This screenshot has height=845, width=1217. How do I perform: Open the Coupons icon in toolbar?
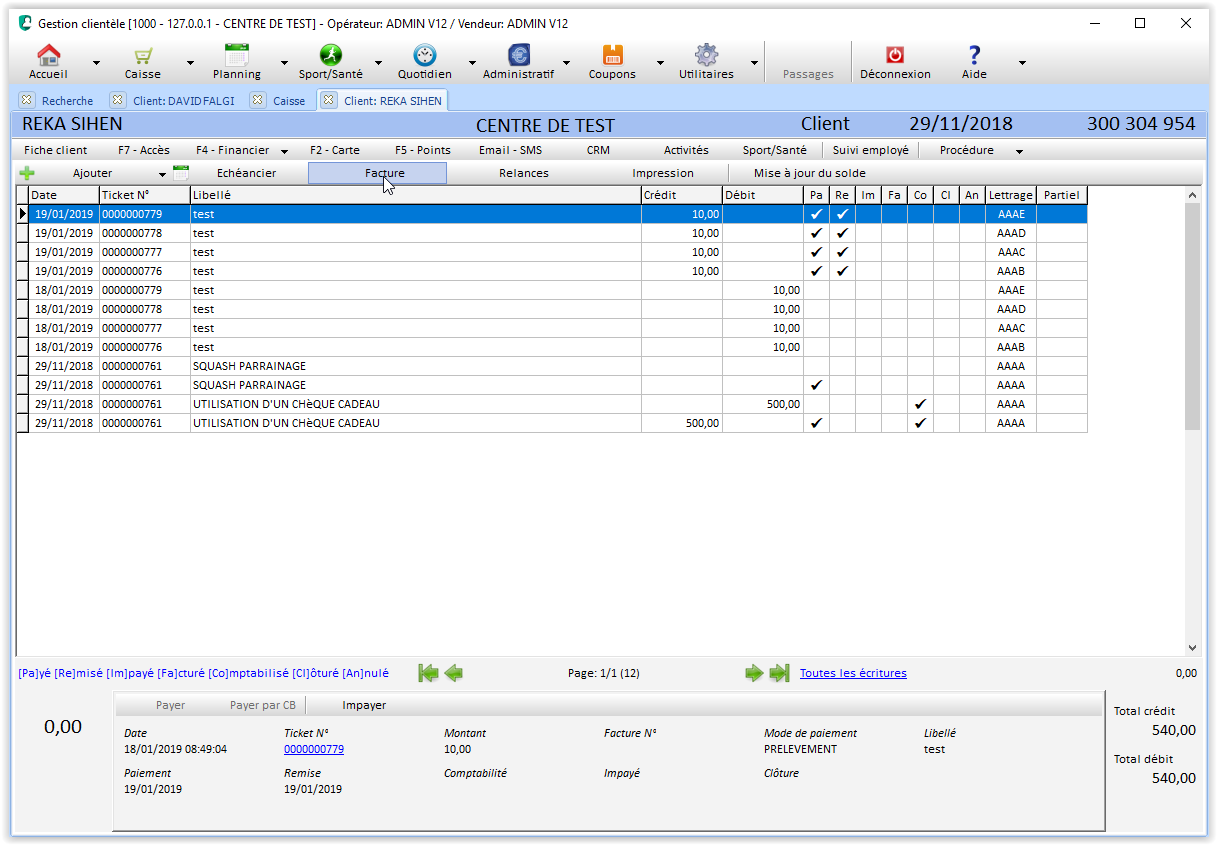pos(612,56)
